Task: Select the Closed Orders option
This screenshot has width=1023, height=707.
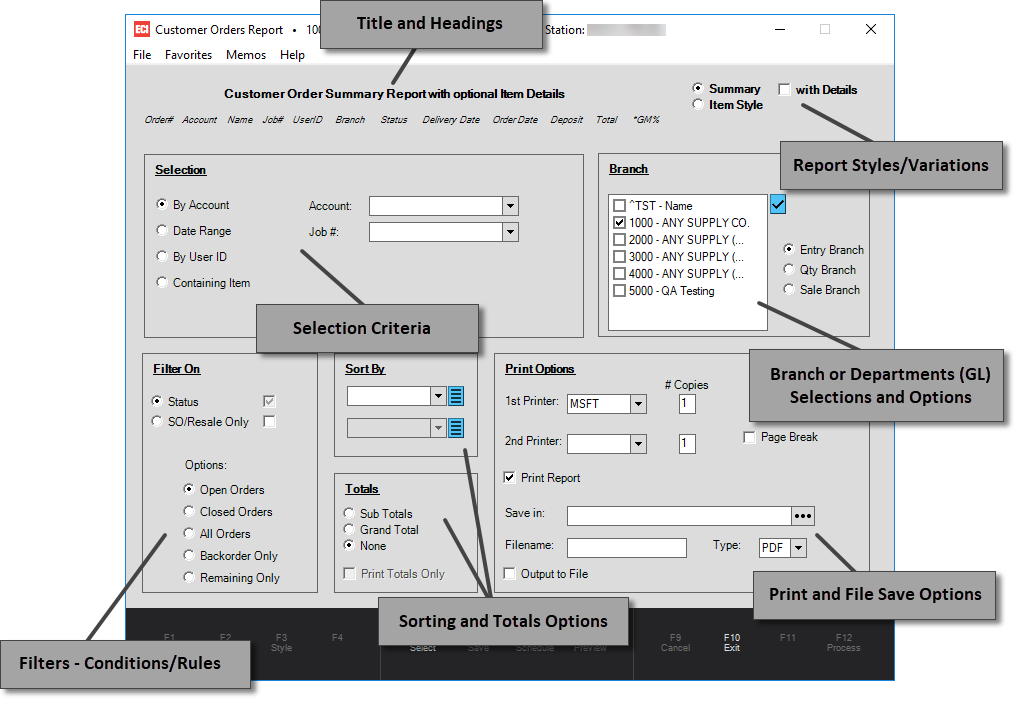Action: click(189, 511)
